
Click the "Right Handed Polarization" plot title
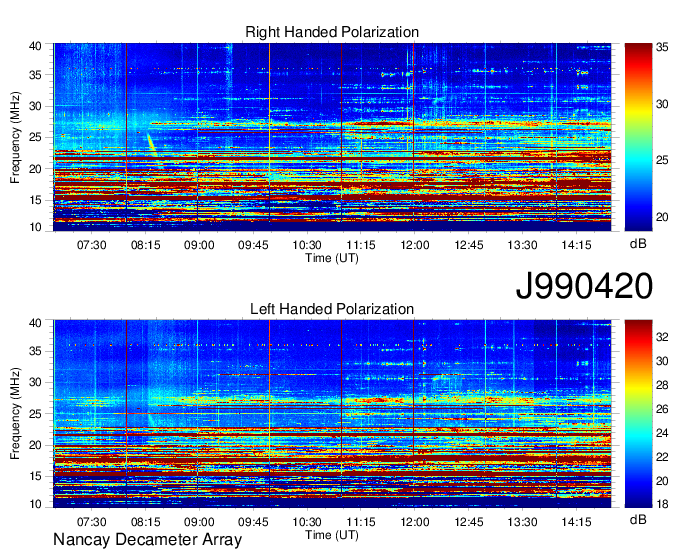(x=332, y=32)
